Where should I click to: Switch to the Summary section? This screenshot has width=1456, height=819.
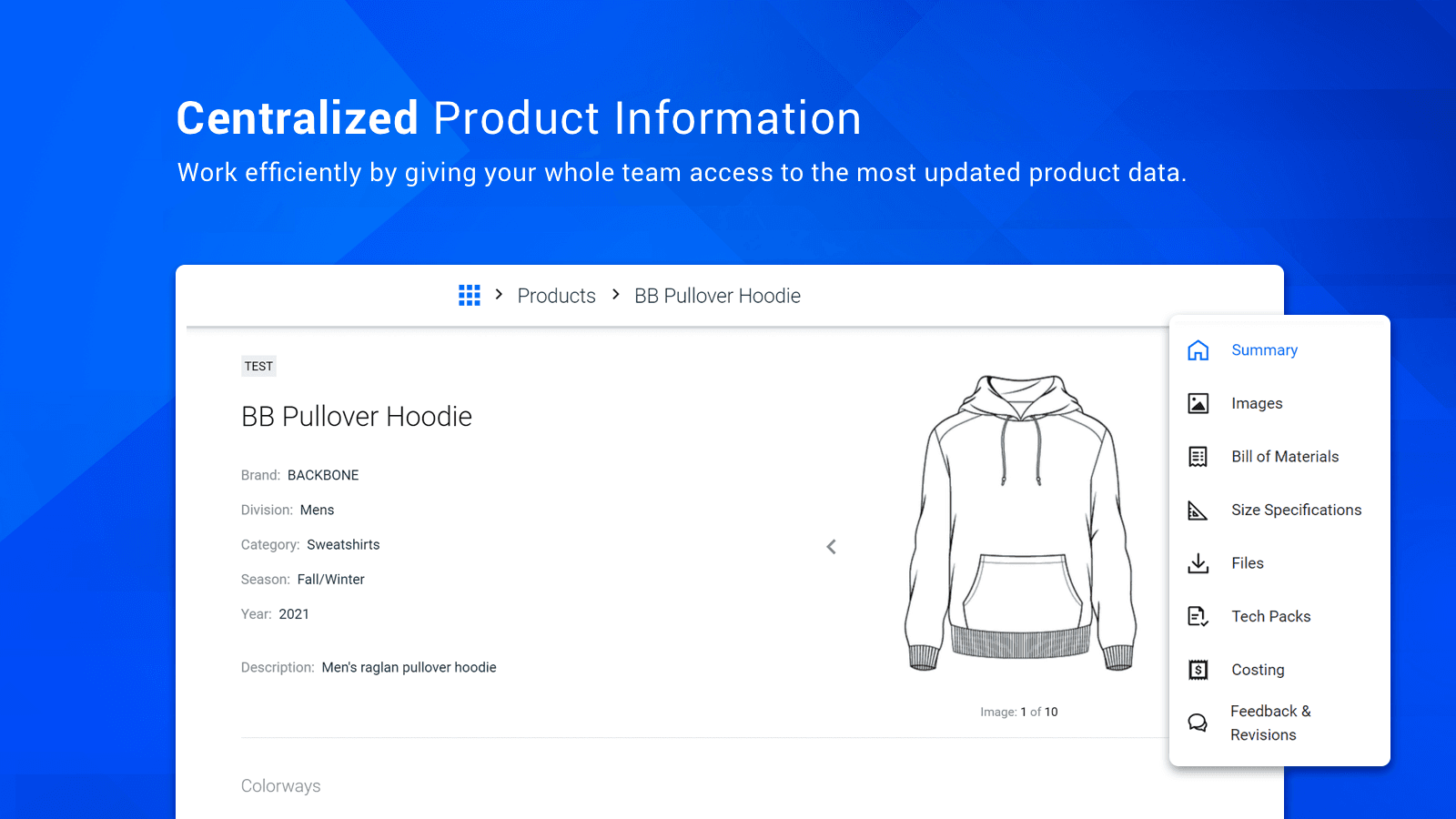coord(1264,349)
